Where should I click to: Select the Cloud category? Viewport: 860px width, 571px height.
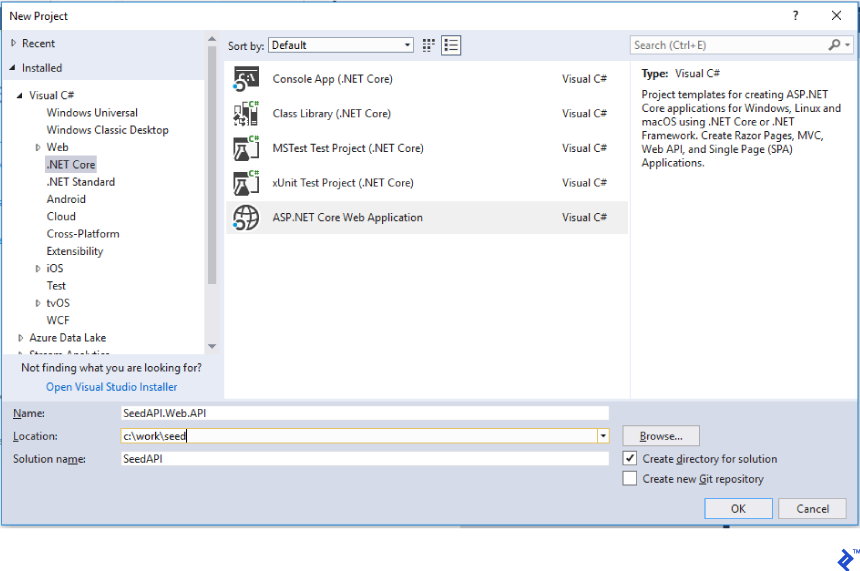pos(61,216)
